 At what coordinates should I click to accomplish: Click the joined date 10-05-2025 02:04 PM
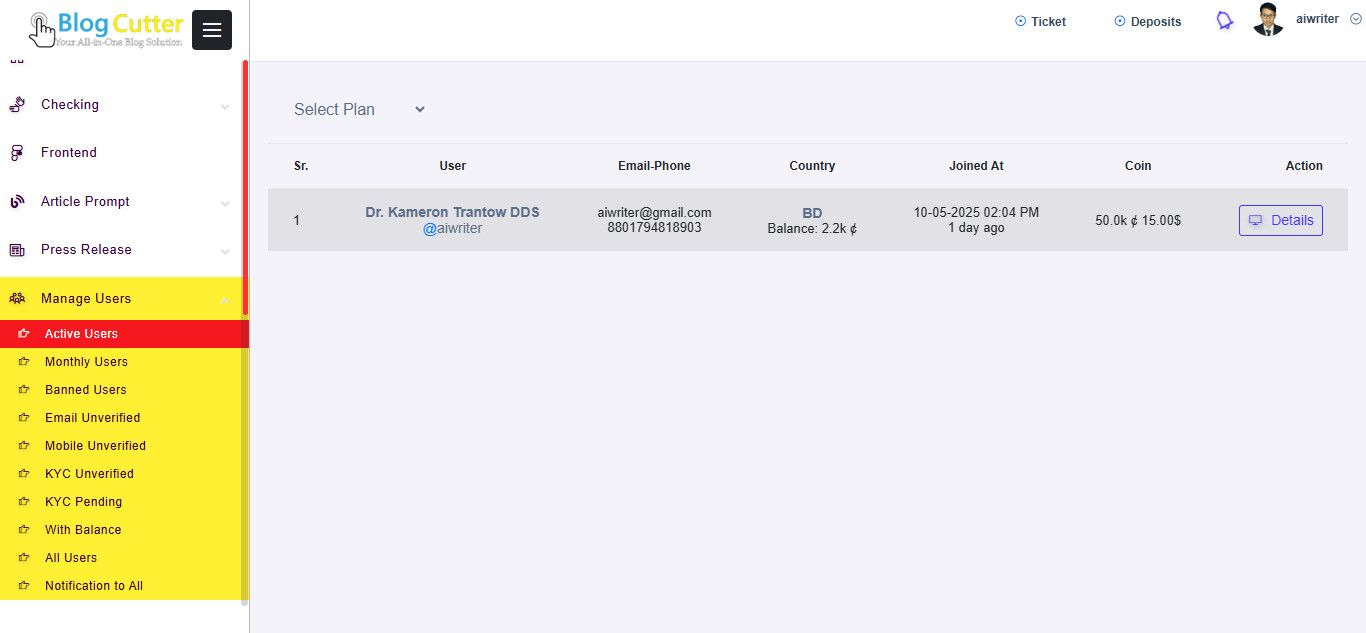976,212
